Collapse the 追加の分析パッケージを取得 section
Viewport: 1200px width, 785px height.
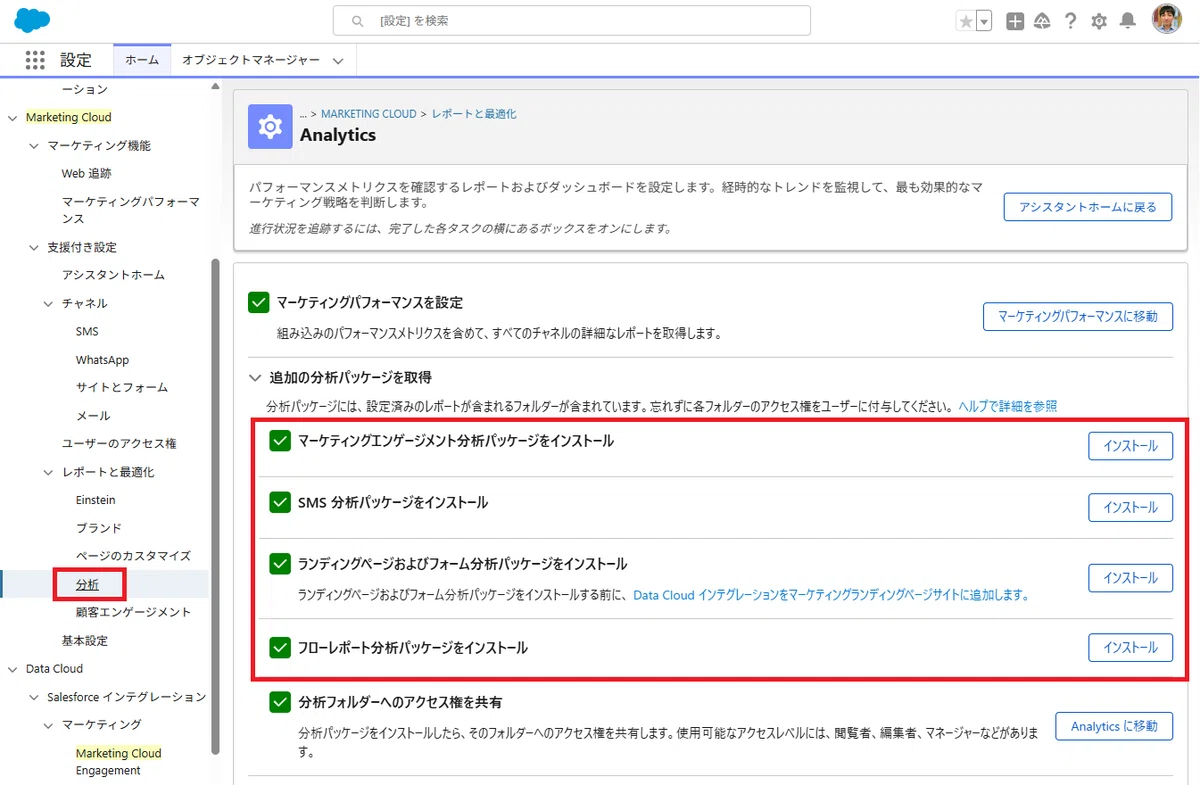coord(254,378)
